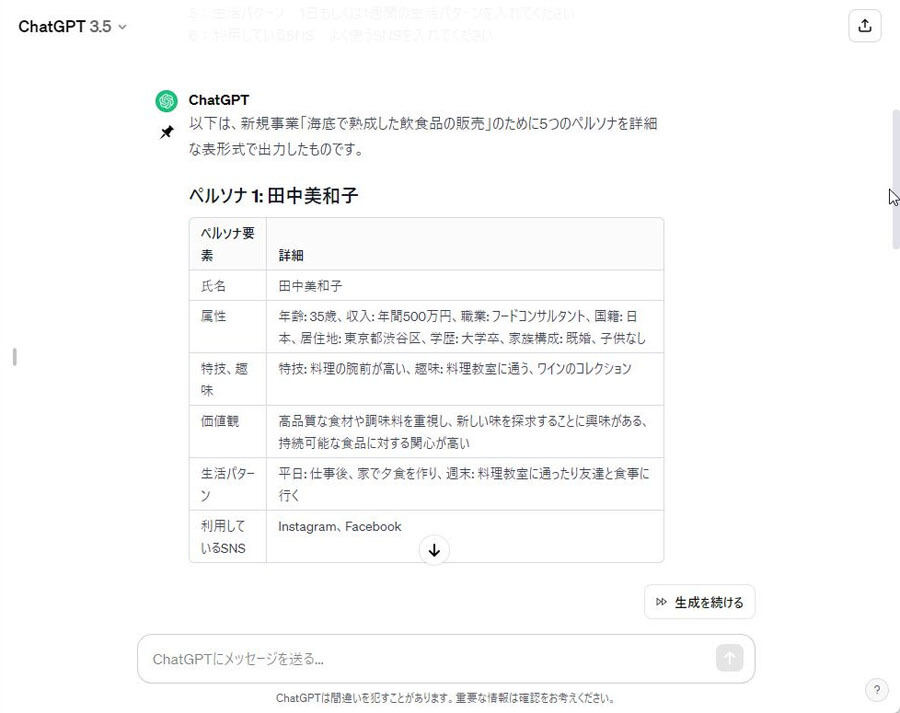Screen dimensions: 900x713
Task: Click the scroll-to-bottom arrow button
Action: pos(434,550)
